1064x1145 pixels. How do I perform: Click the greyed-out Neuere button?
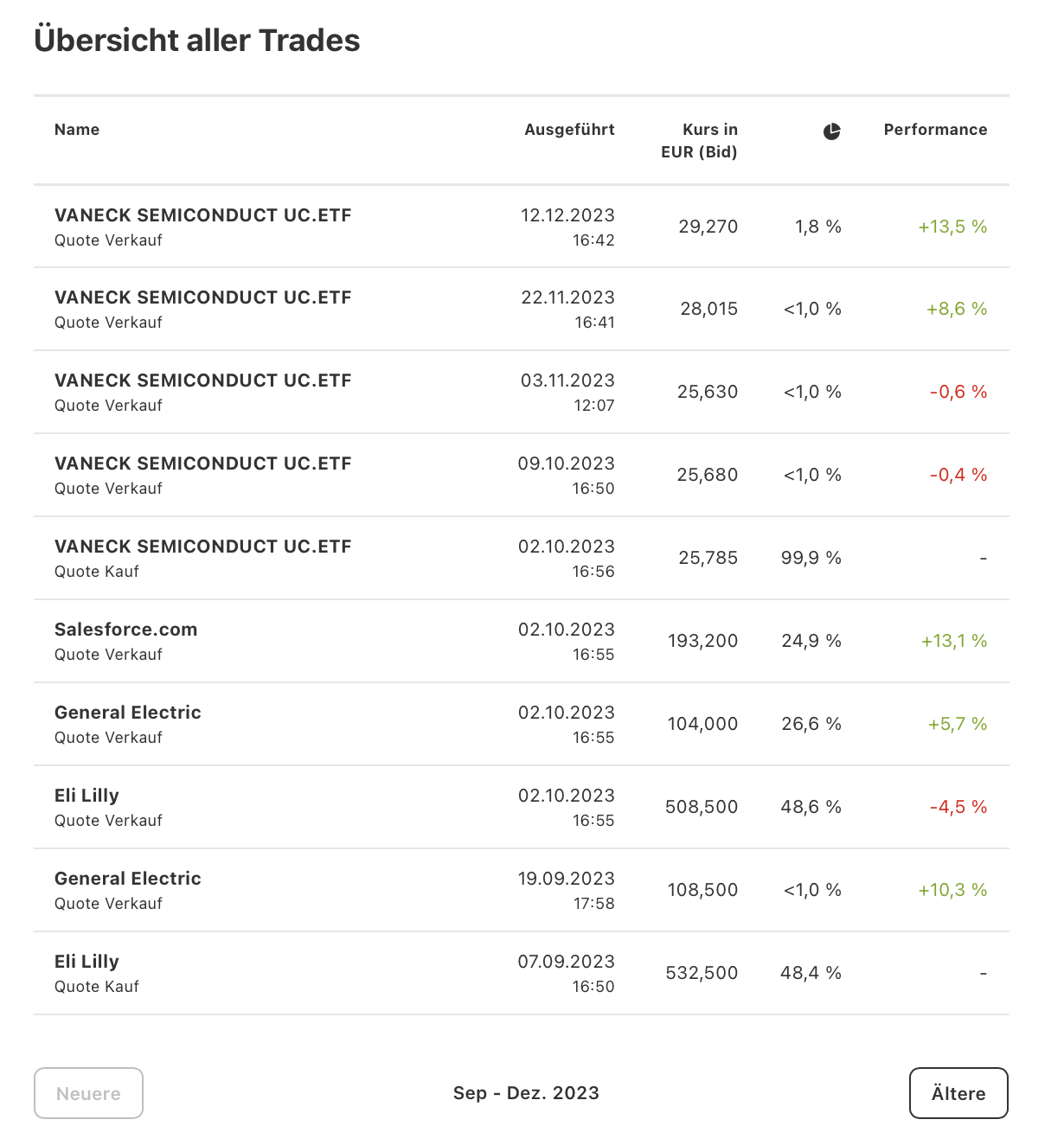pyautogui.click(x=88, y=1093)
